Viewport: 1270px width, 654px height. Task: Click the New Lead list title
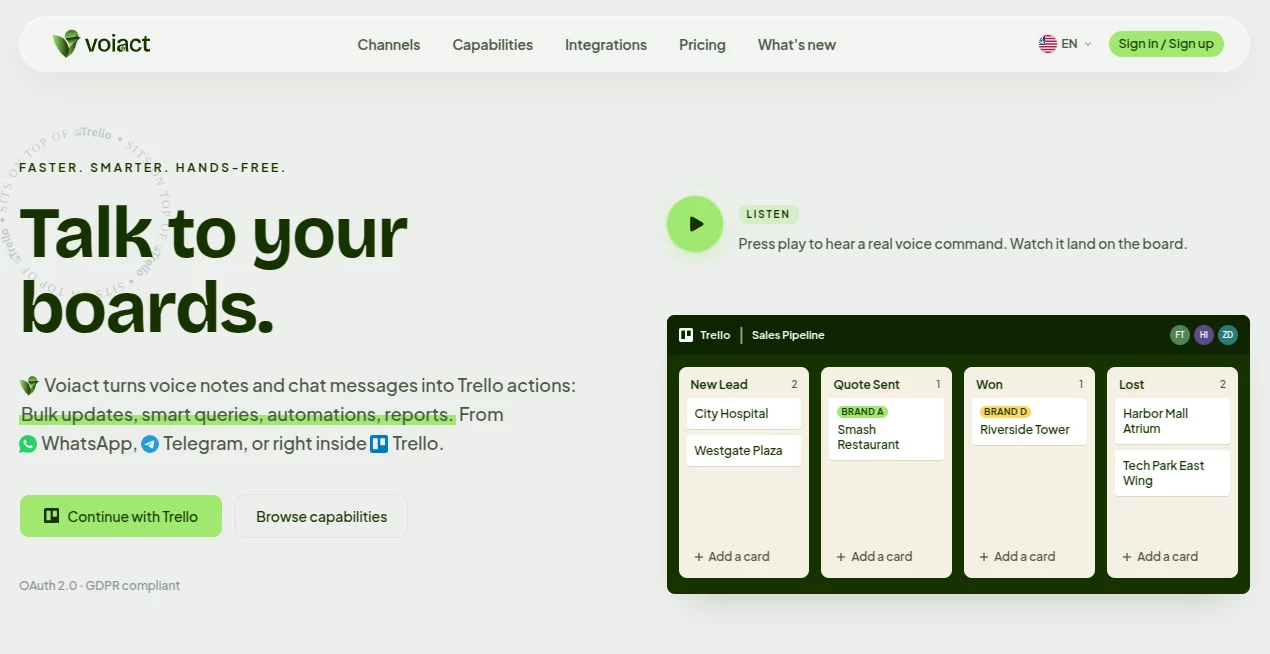click(719, 384)
